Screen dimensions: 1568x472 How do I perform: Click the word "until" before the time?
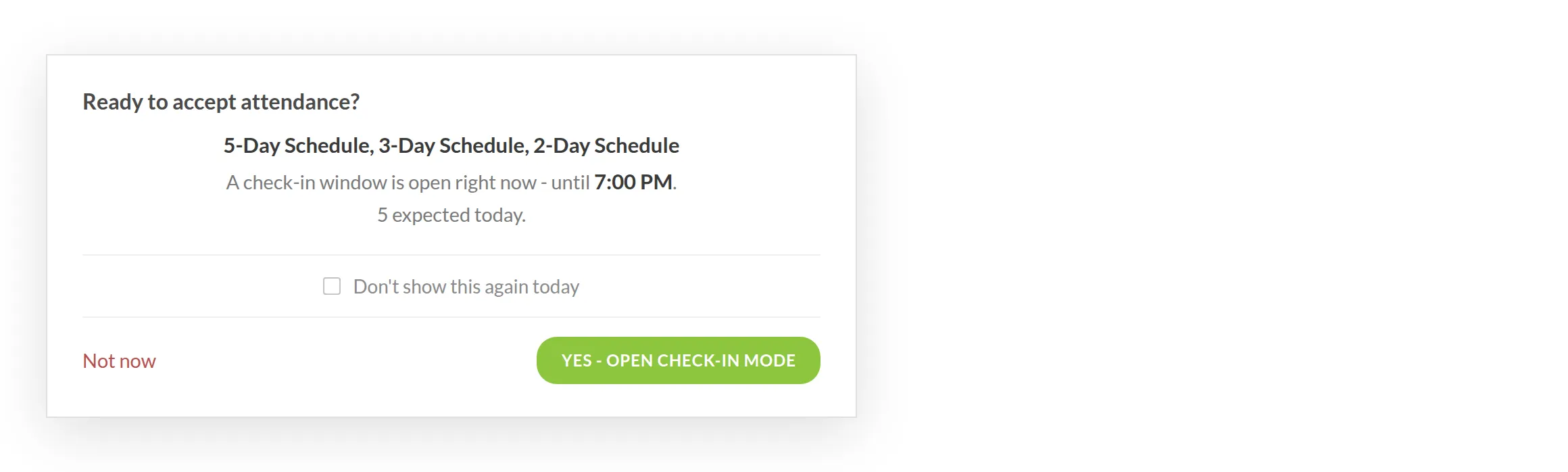coord(570,183)
